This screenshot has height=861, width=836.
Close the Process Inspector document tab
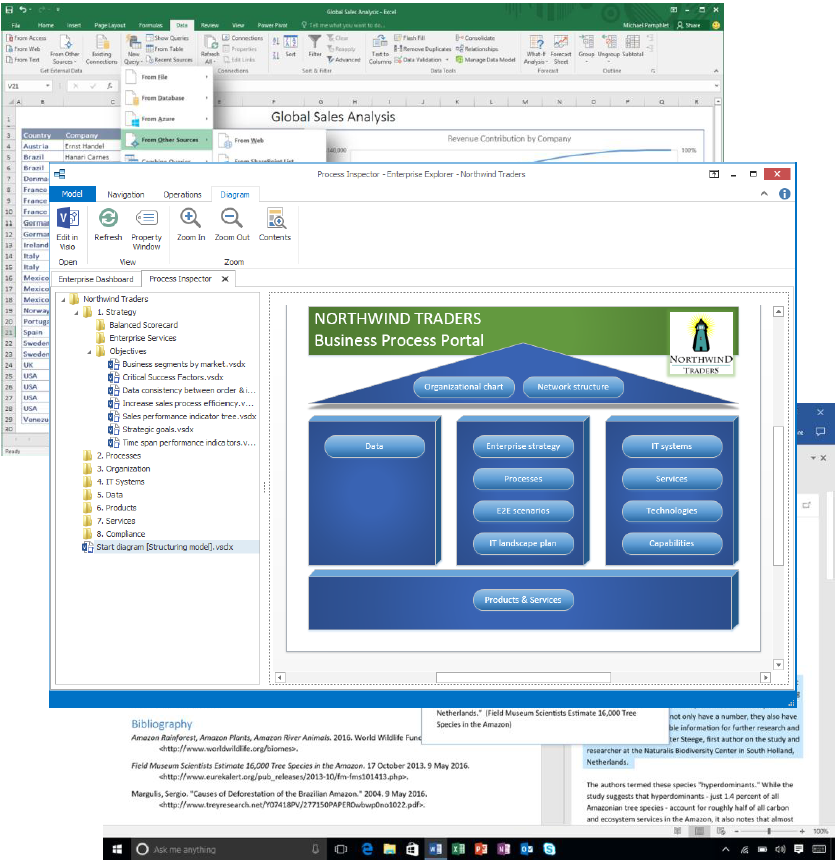[225, 279]
